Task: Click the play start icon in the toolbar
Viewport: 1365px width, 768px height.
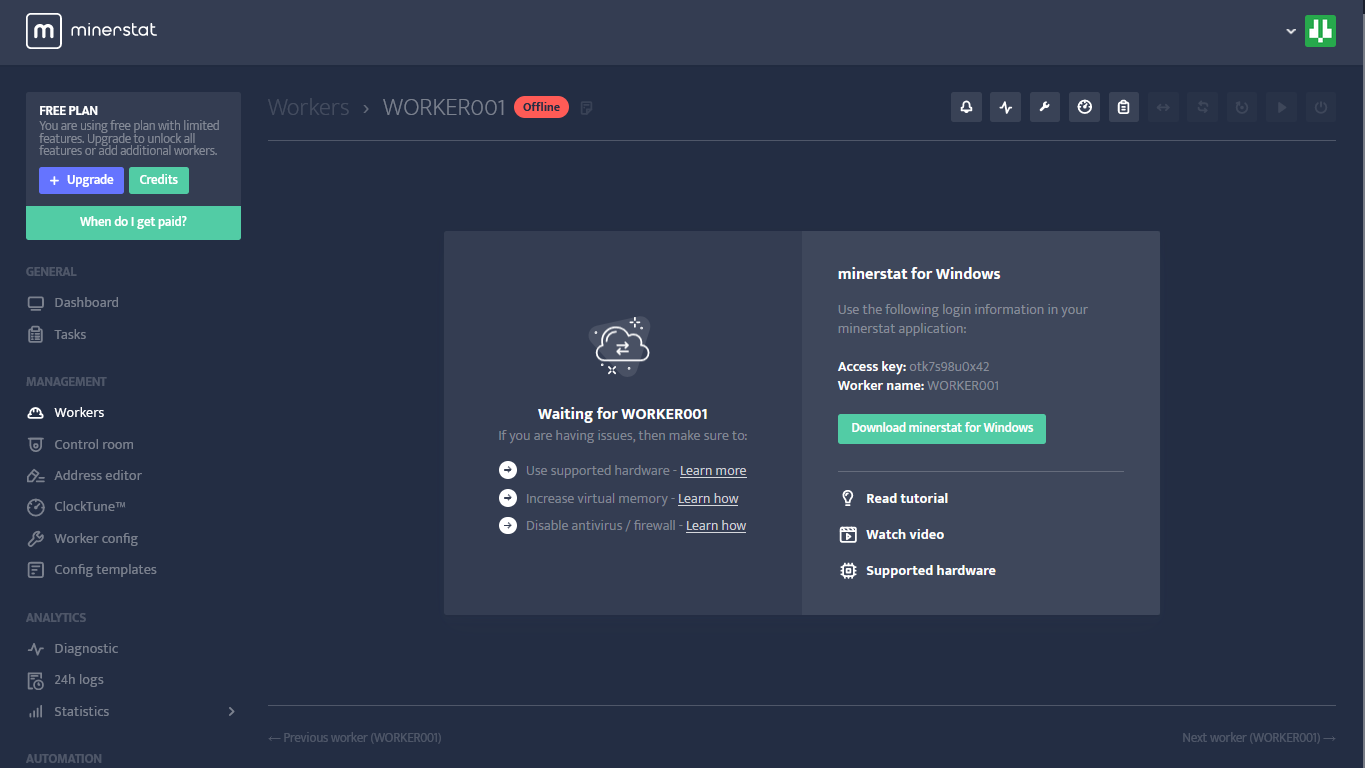Action: point(1282,107)
